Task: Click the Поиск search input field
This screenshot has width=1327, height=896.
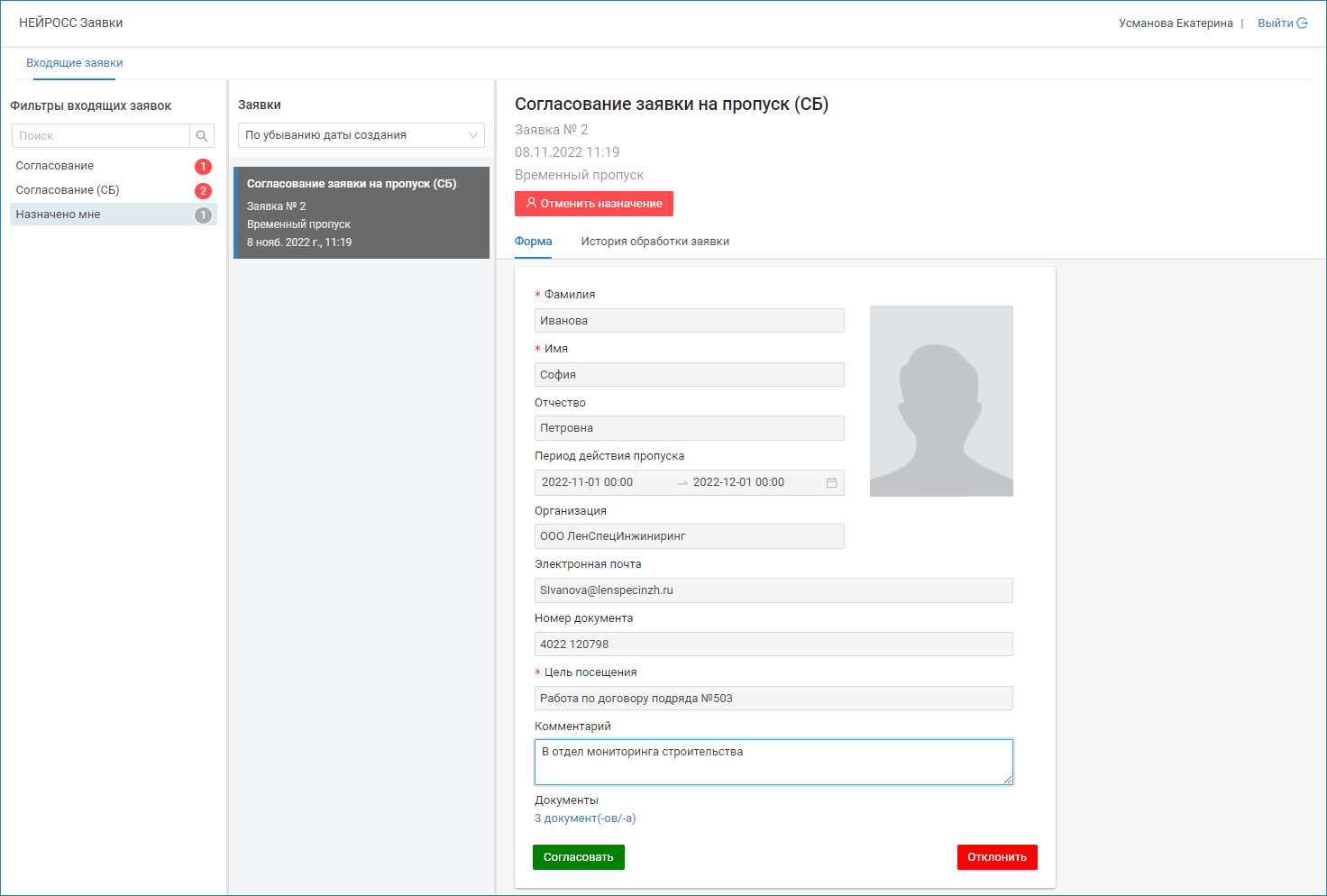Action: click(x=101, y=136)
